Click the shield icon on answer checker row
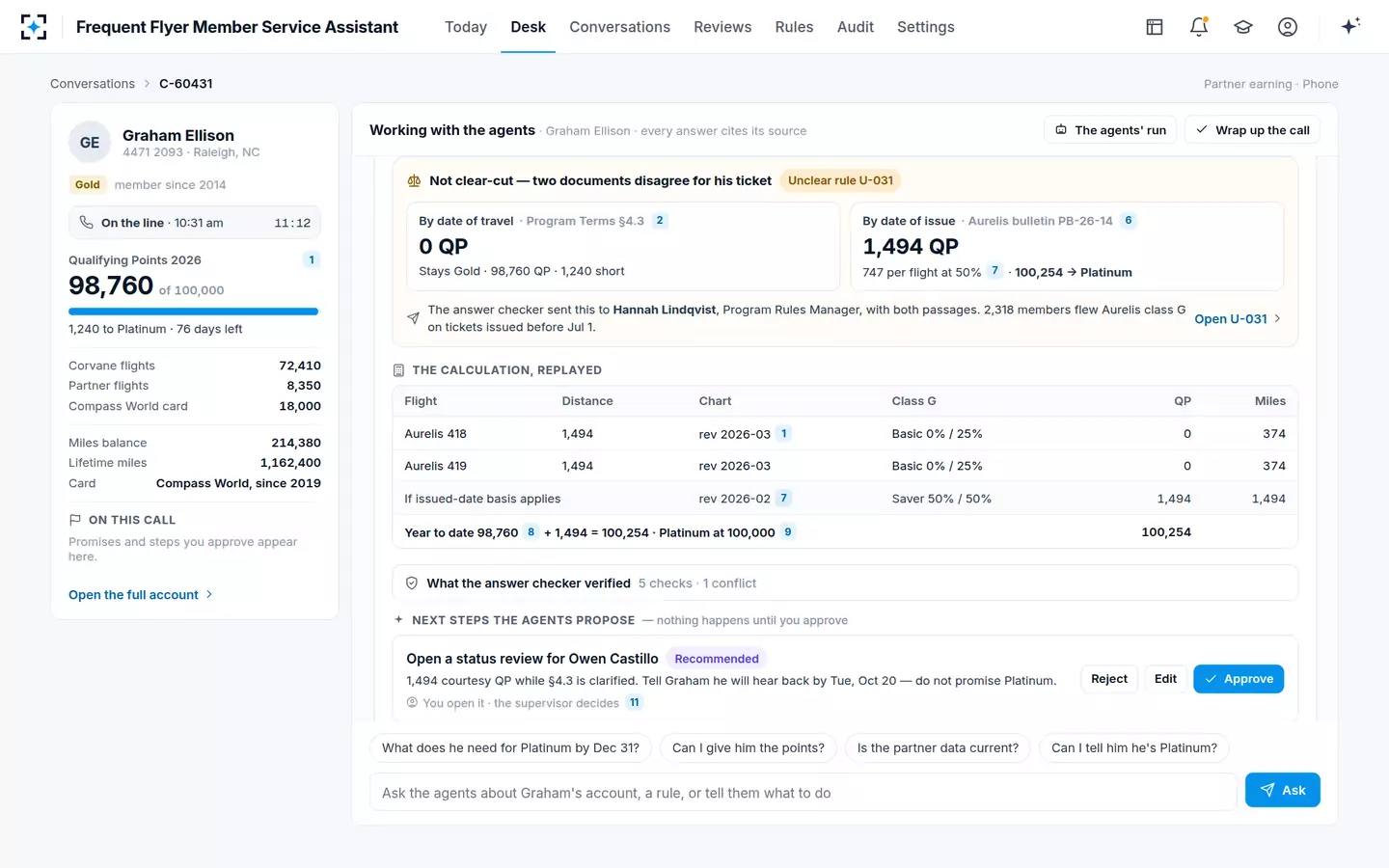The image size is (1389, 868). pos(412,583)
